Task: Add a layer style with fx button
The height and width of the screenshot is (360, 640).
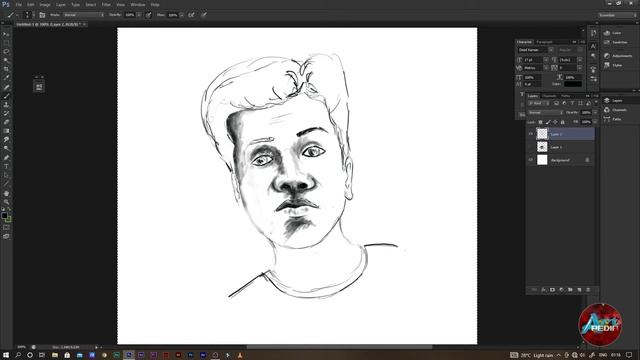Action: [x=544, y=289]
